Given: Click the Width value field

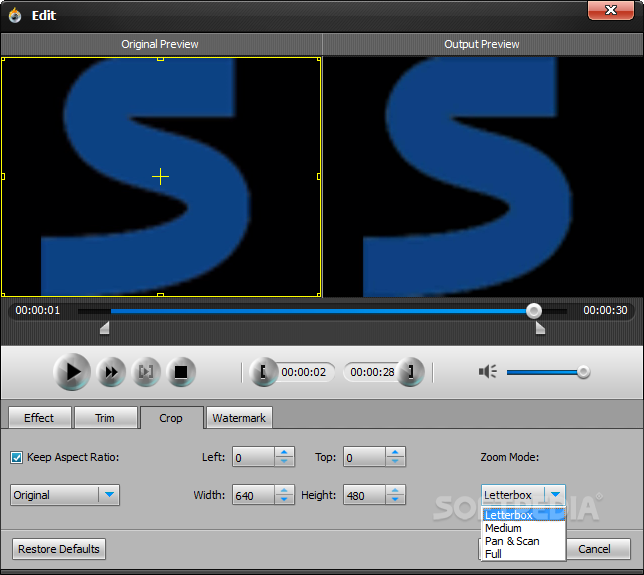Looking at the screenshot, I should pos(253,495).
